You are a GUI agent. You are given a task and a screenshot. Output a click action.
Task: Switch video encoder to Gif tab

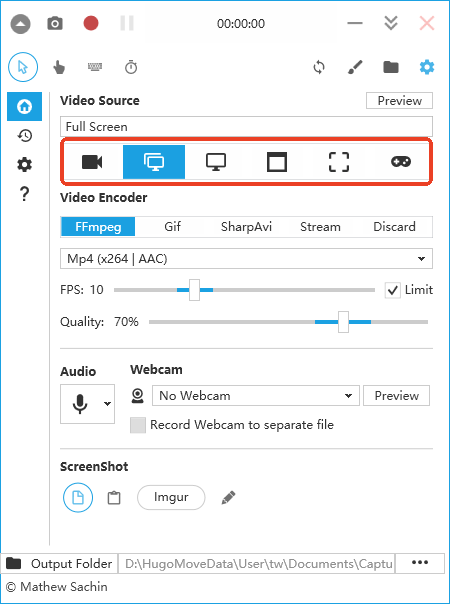tap(172, 226)
